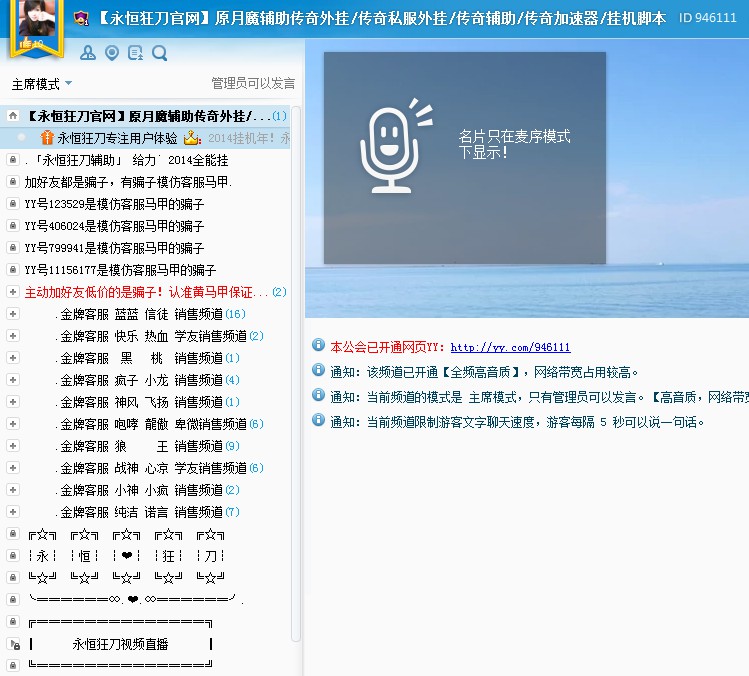The image size is (749, 676).
Task: Click lock icon beside YY号799941 channel
Action: tap(13, 247)
